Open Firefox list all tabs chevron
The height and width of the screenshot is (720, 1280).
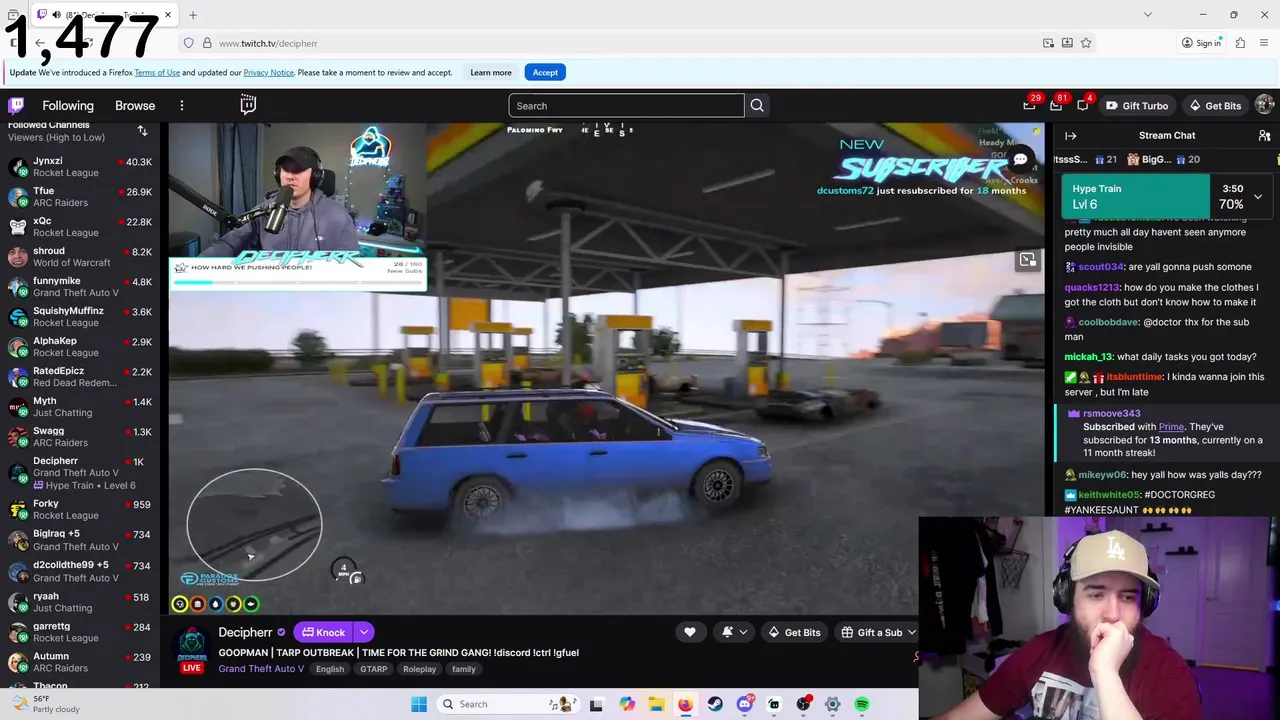[1147, 15]
